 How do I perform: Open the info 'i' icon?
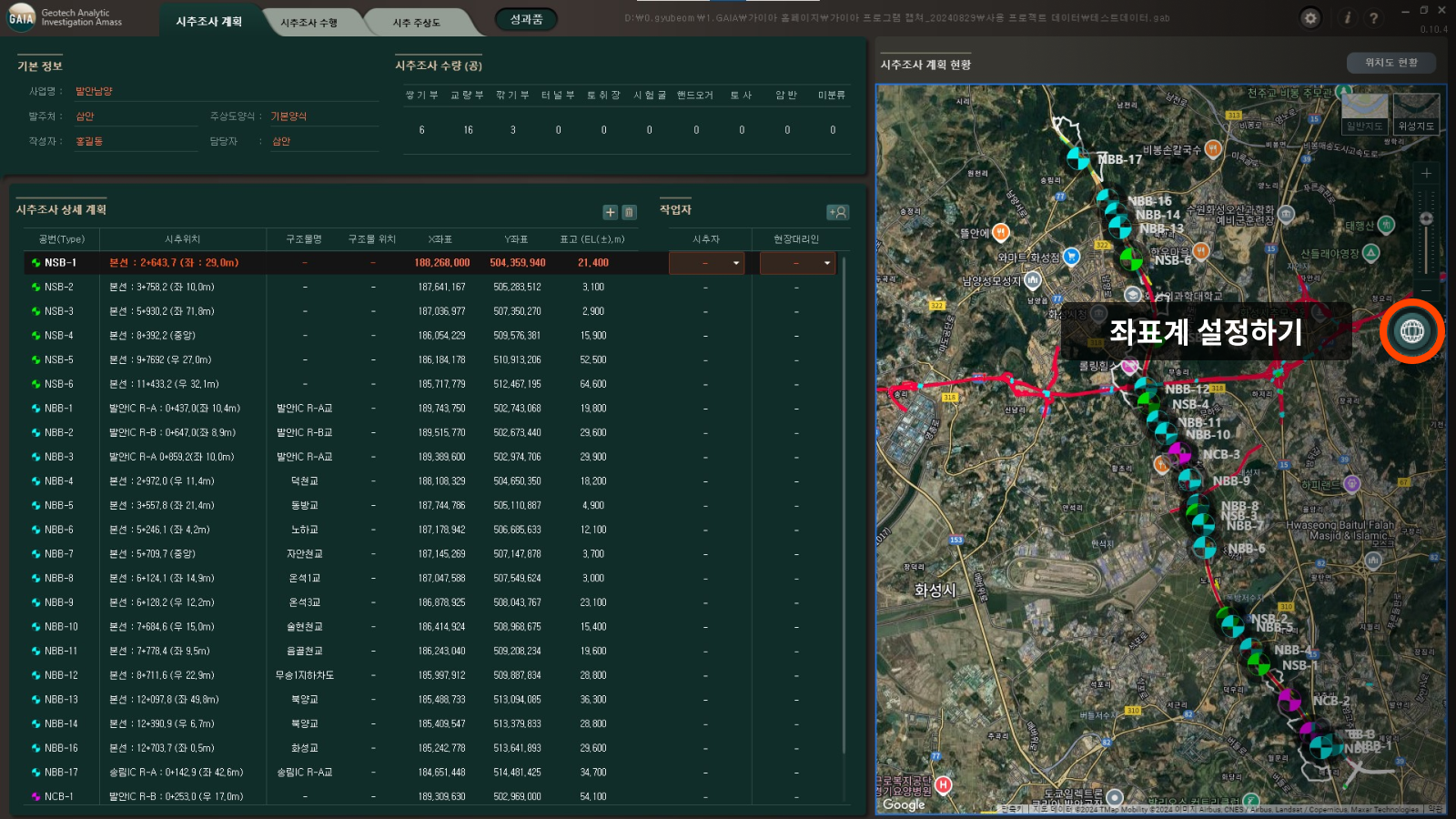[1348, 18]
